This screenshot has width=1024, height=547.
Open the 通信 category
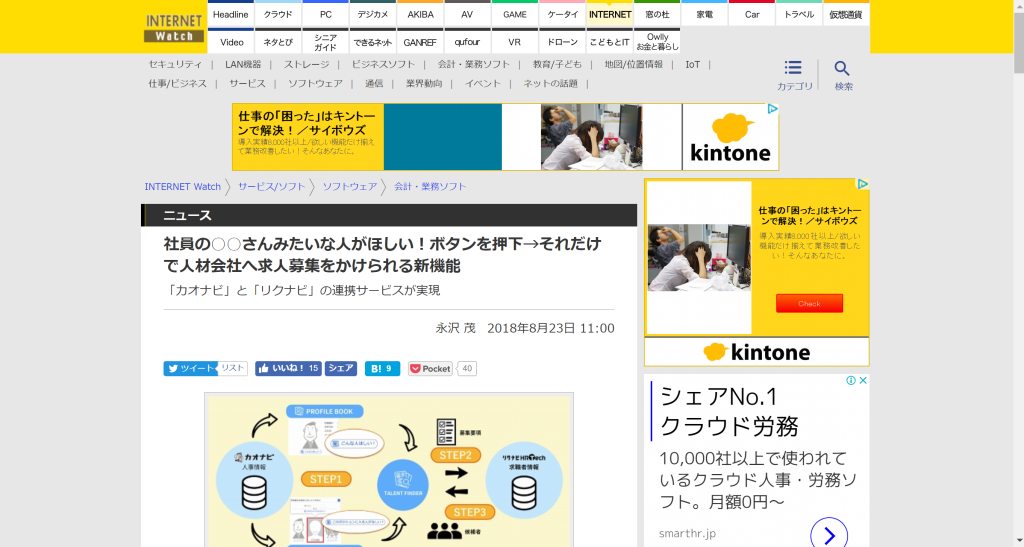click(x=374, y=84)
